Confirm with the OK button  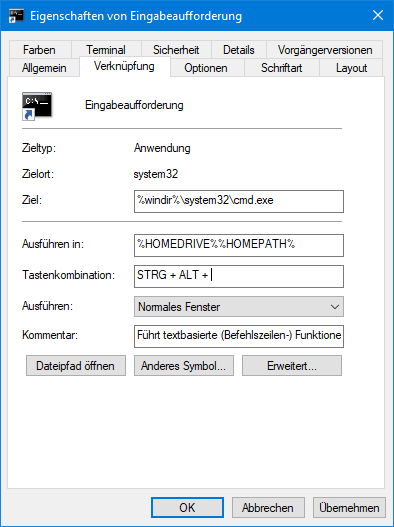point(187,508)
